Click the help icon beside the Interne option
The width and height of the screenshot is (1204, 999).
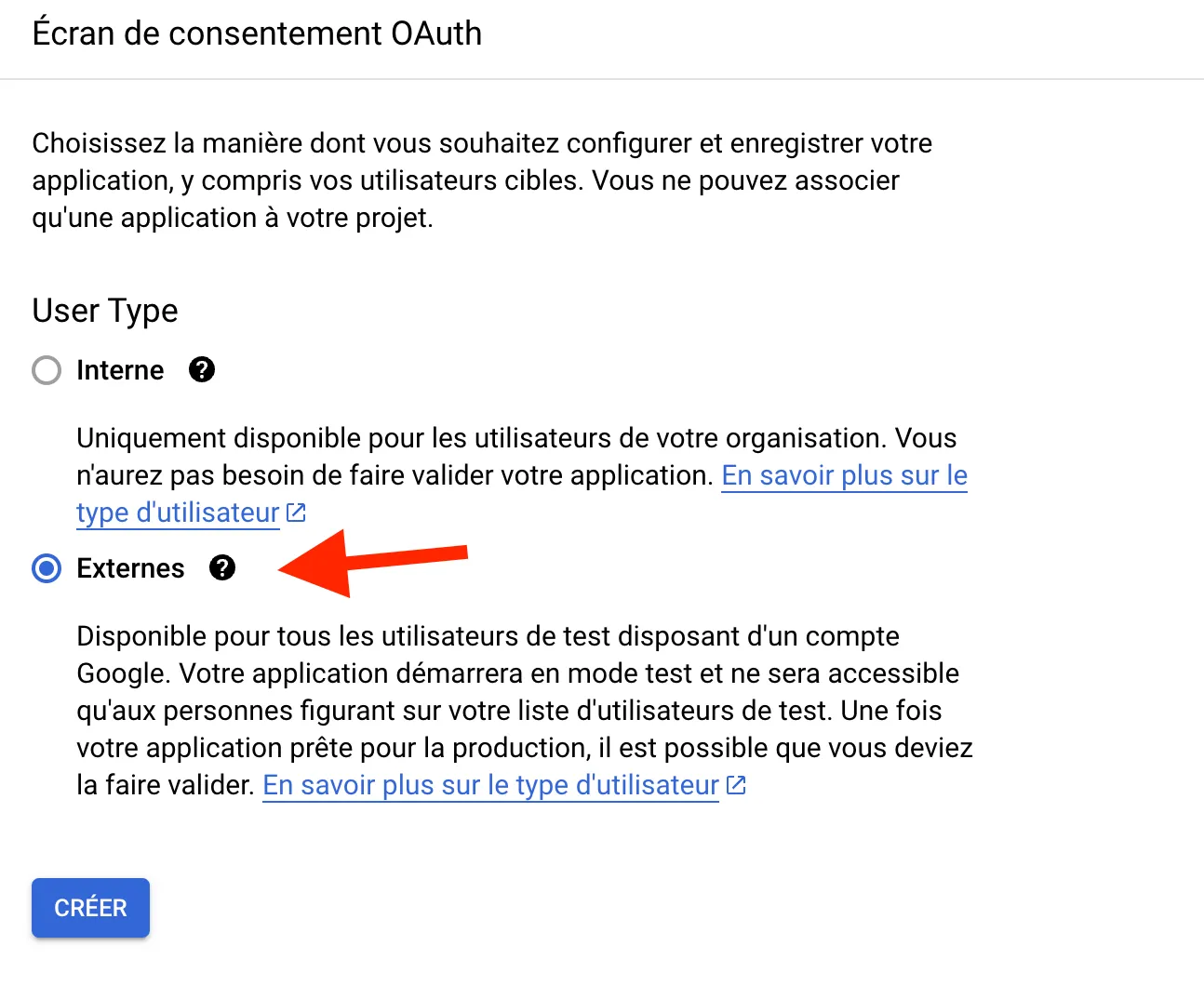pyautogui.click(x=202, y=369)
